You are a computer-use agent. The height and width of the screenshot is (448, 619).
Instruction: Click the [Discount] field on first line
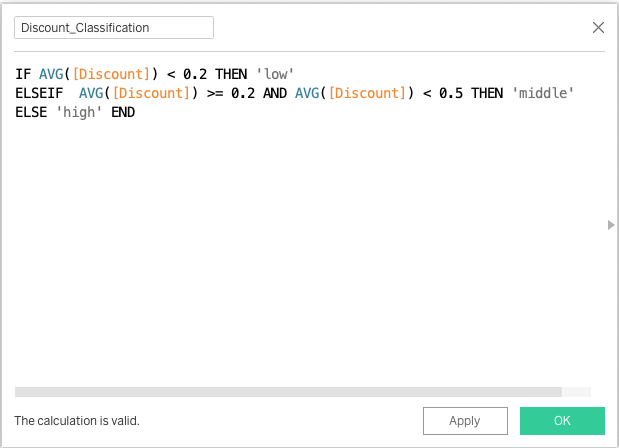[x=111, y=74]
